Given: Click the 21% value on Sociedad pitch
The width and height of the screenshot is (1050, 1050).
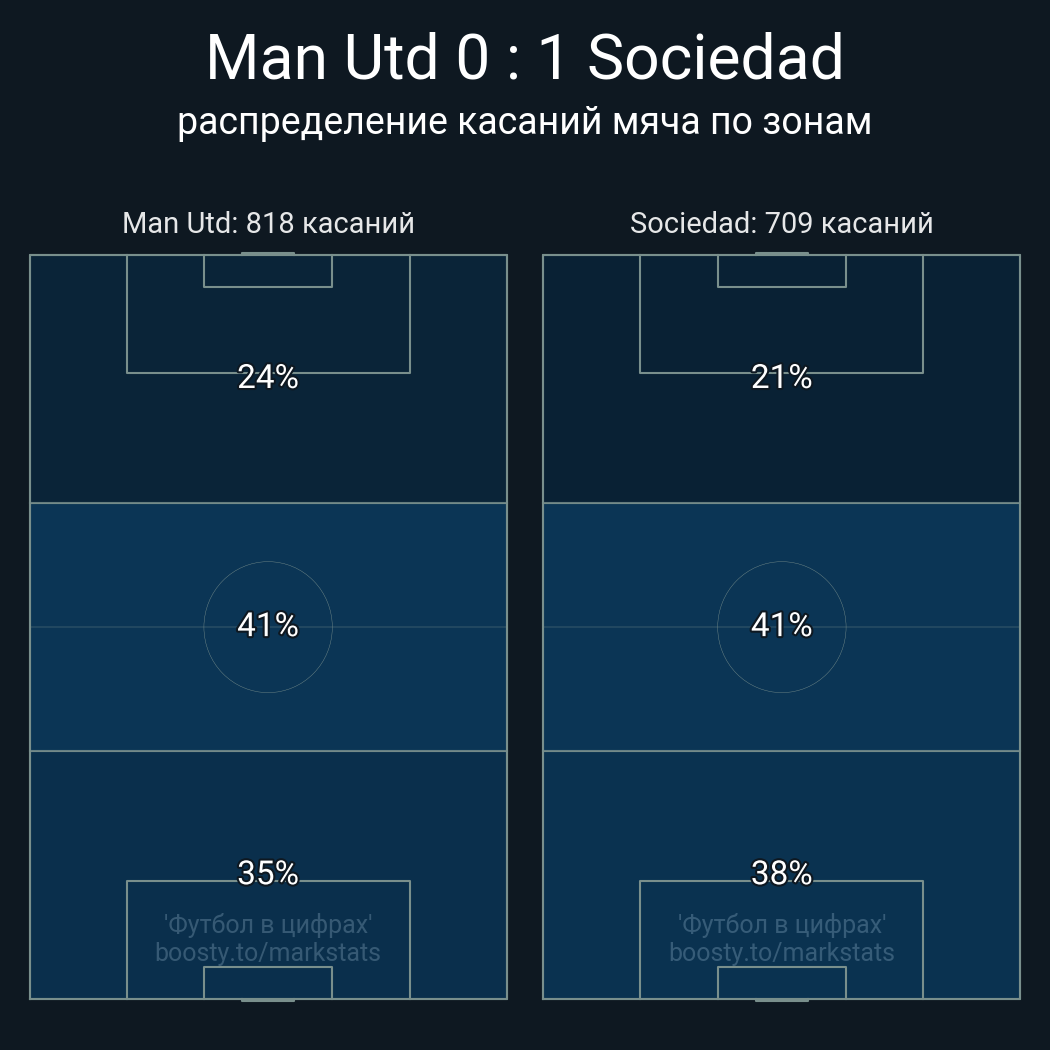Looking at the screenshot, I should 781,377.
